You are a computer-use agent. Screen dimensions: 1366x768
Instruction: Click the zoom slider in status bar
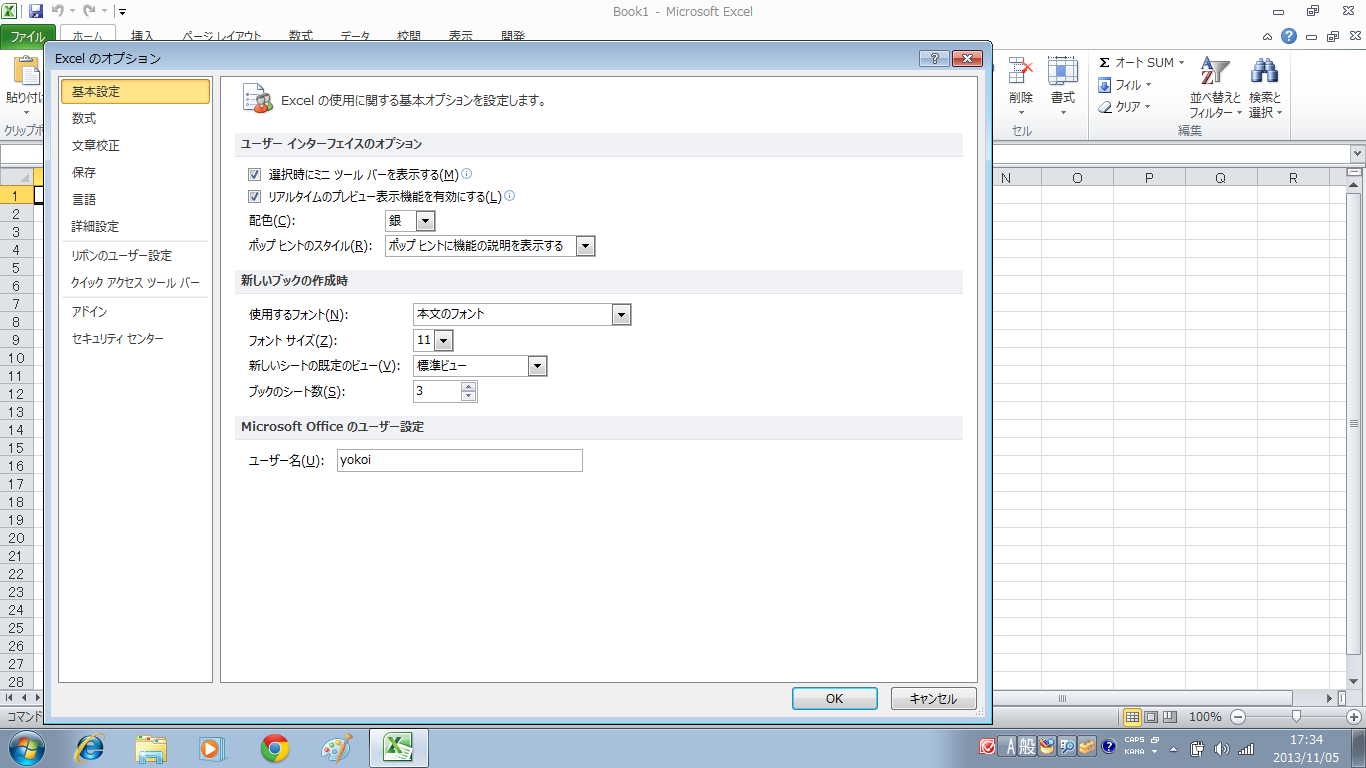coord(1296,717)
